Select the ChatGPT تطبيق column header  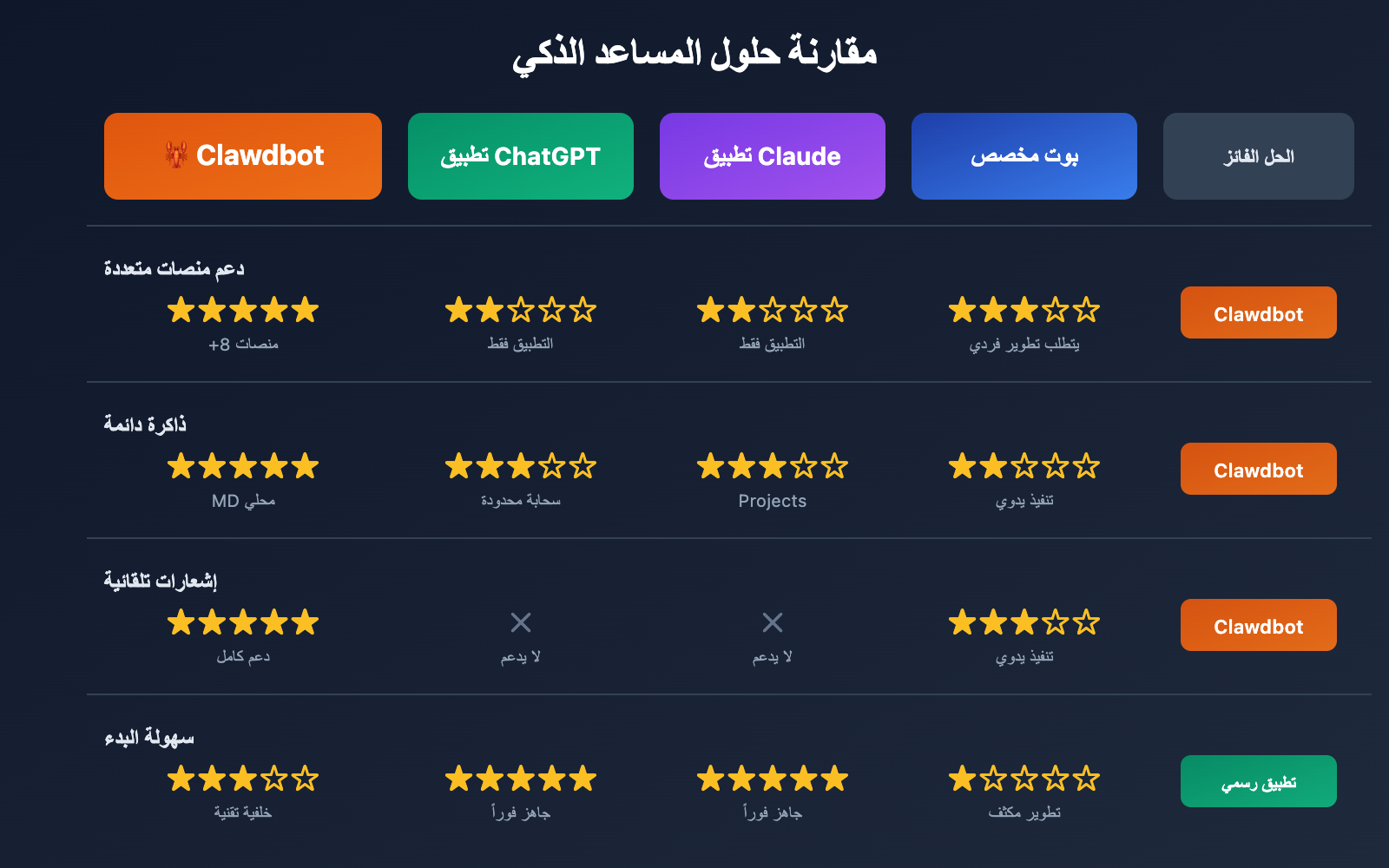tap(520, 156)
